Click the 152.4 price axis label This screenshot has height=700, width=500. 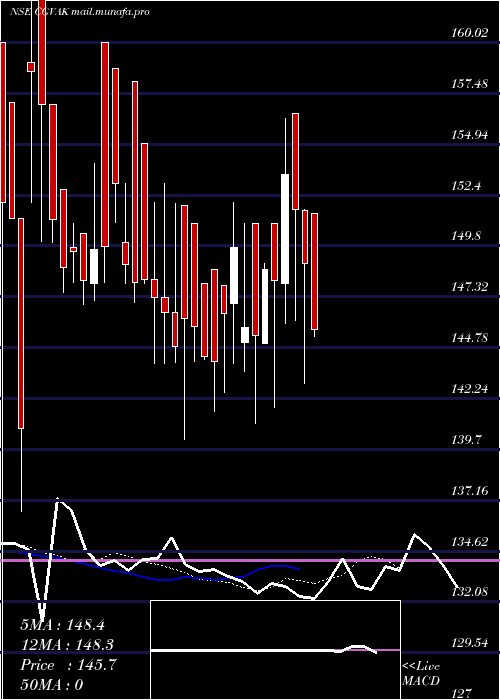(467, 185)
